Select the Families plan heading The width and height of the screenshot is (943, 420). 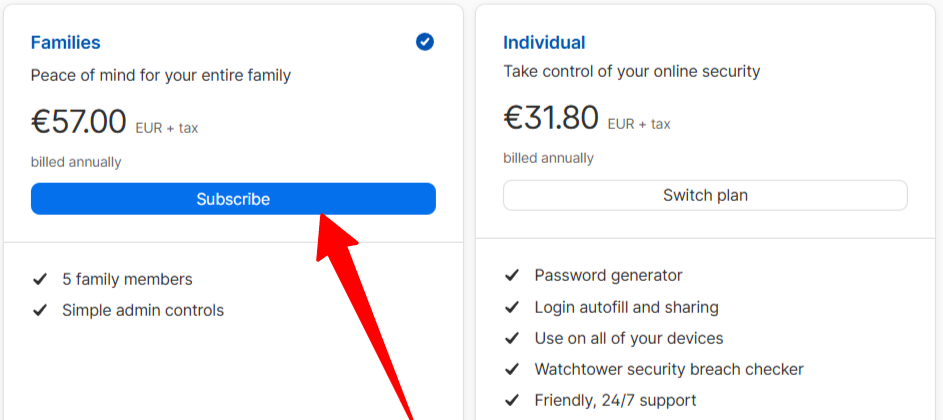(66, 43)
